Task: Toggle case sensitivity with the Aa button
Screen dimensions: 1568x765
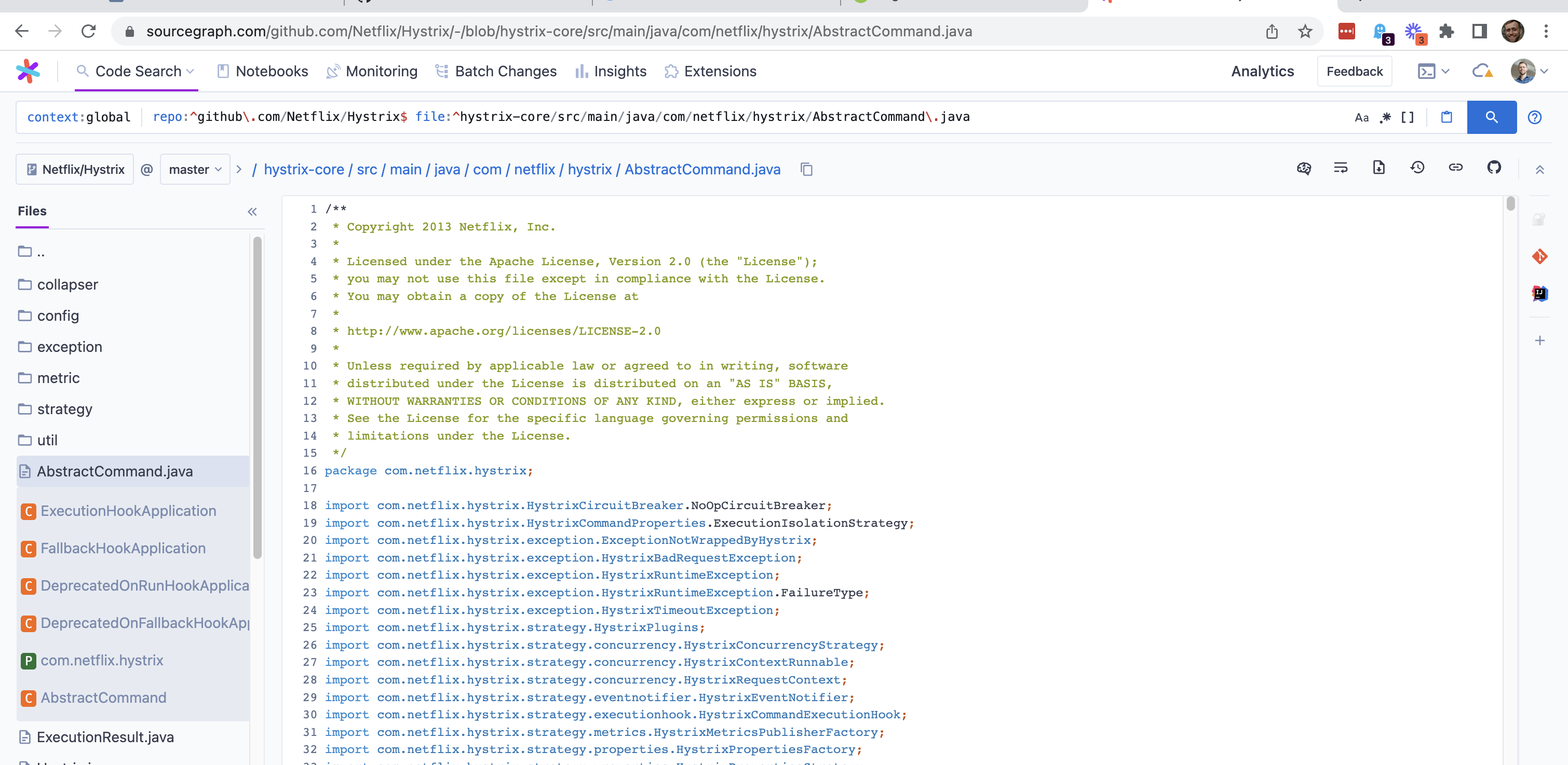Action: pos(1362,117)
